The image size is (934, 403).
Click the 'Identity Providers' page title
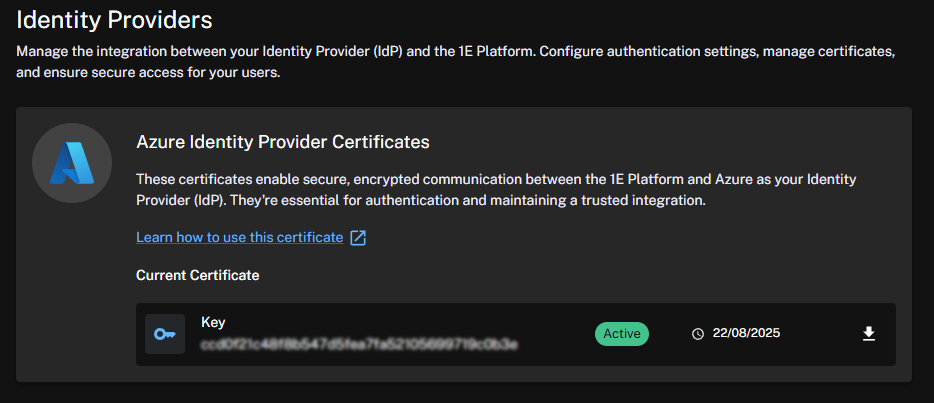tap(114, 18)
